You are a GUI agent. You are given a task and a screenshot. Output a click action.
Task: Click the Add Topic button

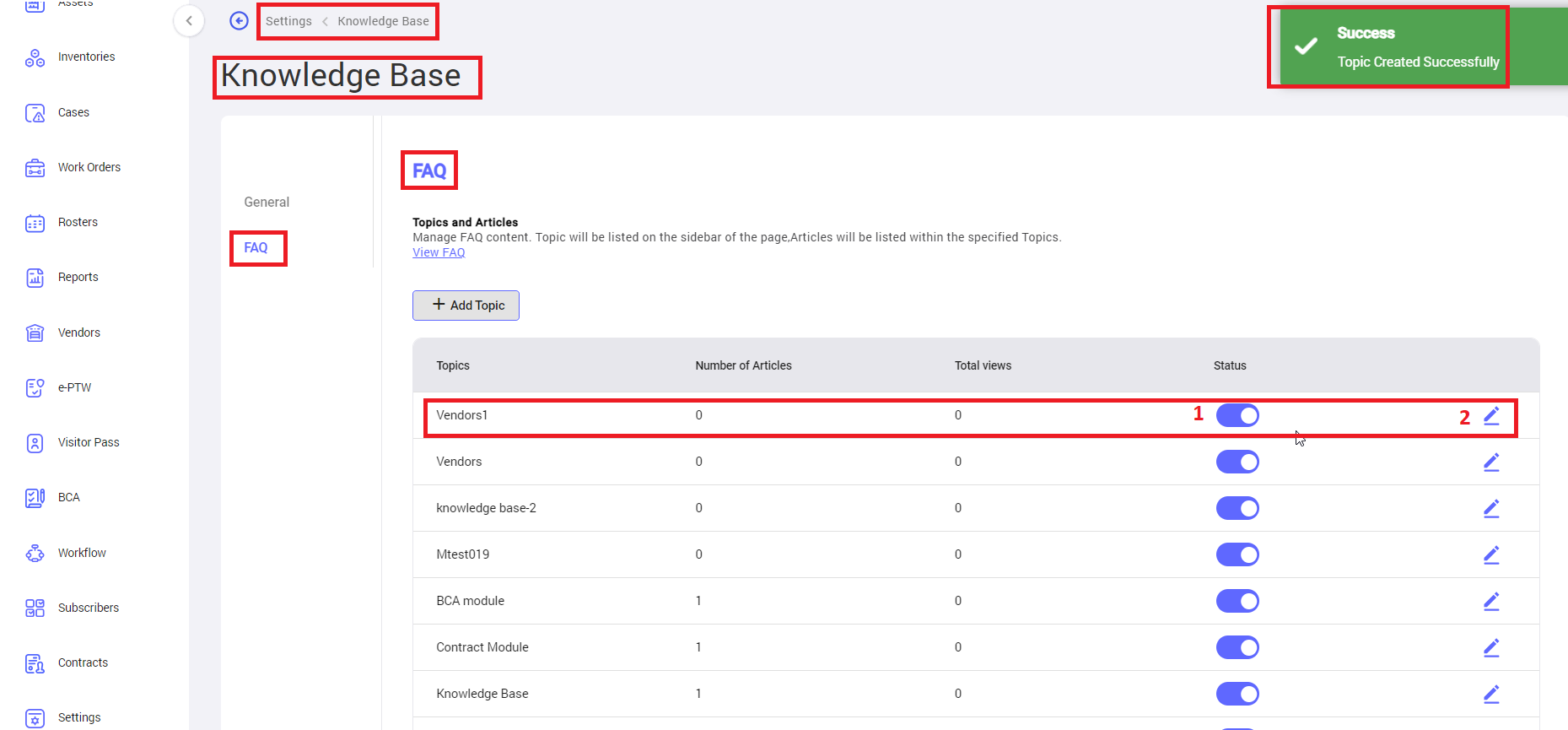pos(466,306)
